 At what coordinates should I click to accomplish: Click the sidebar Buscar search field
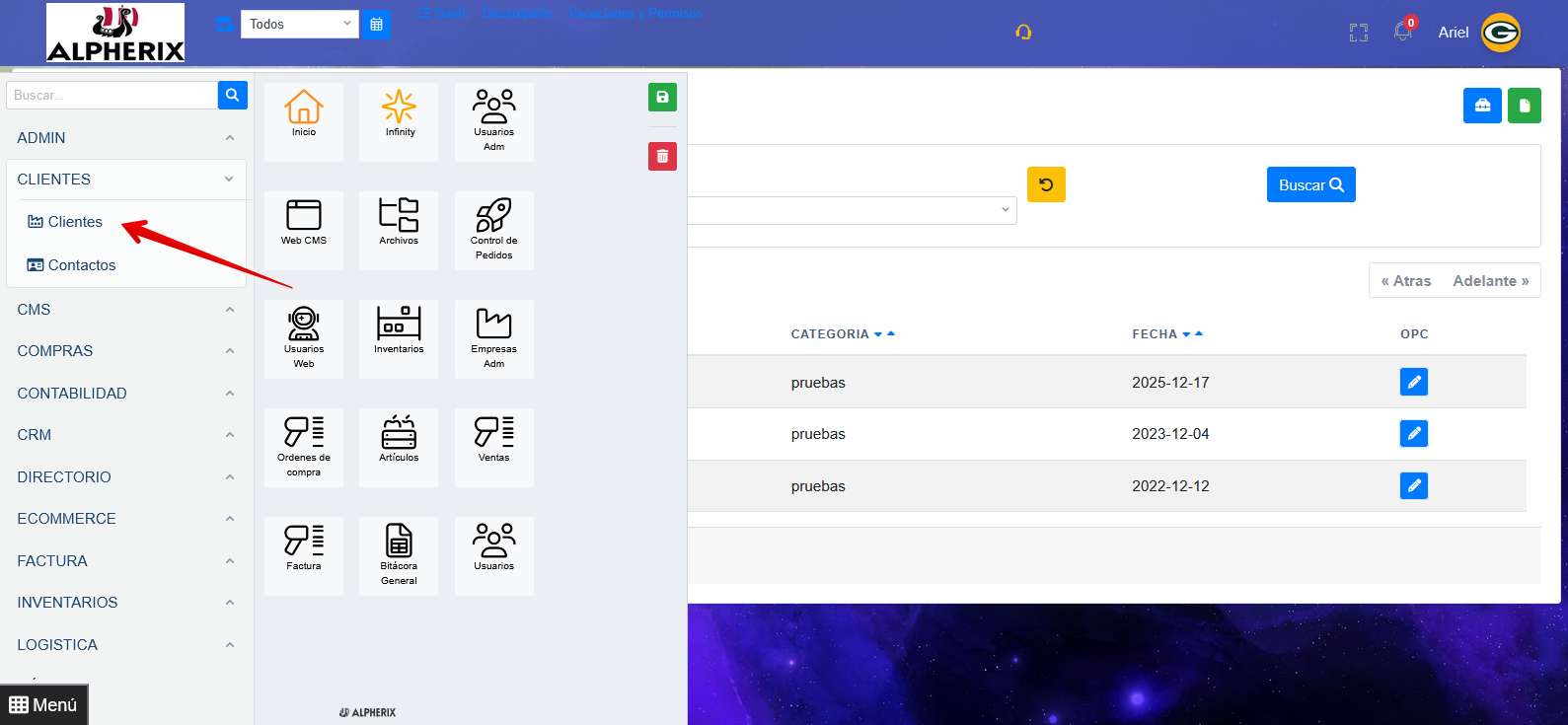click(112, 96)
